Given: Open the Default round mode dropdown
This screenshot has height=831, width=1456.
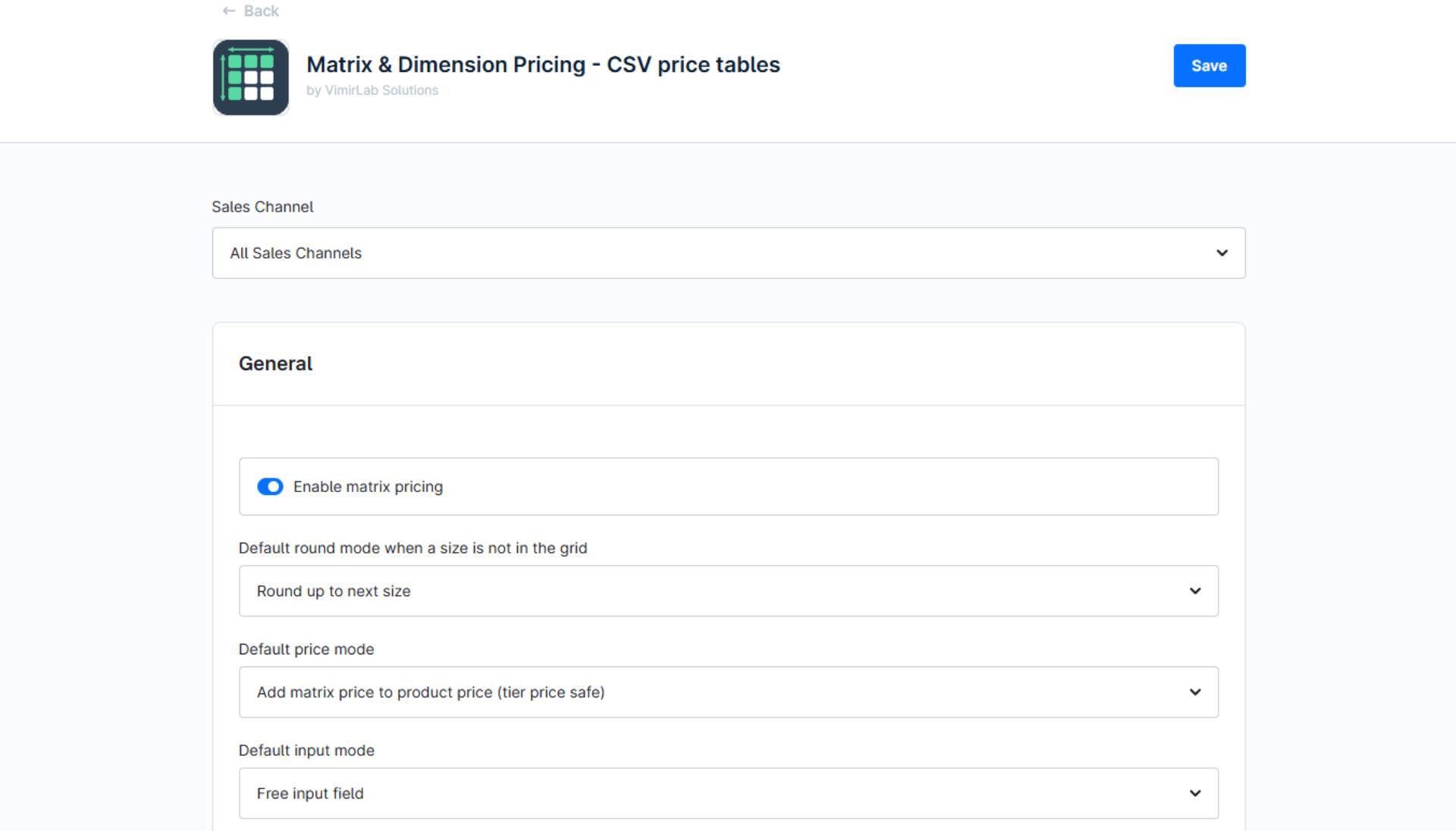Looking at the screenshot, I should pos(728,591).
